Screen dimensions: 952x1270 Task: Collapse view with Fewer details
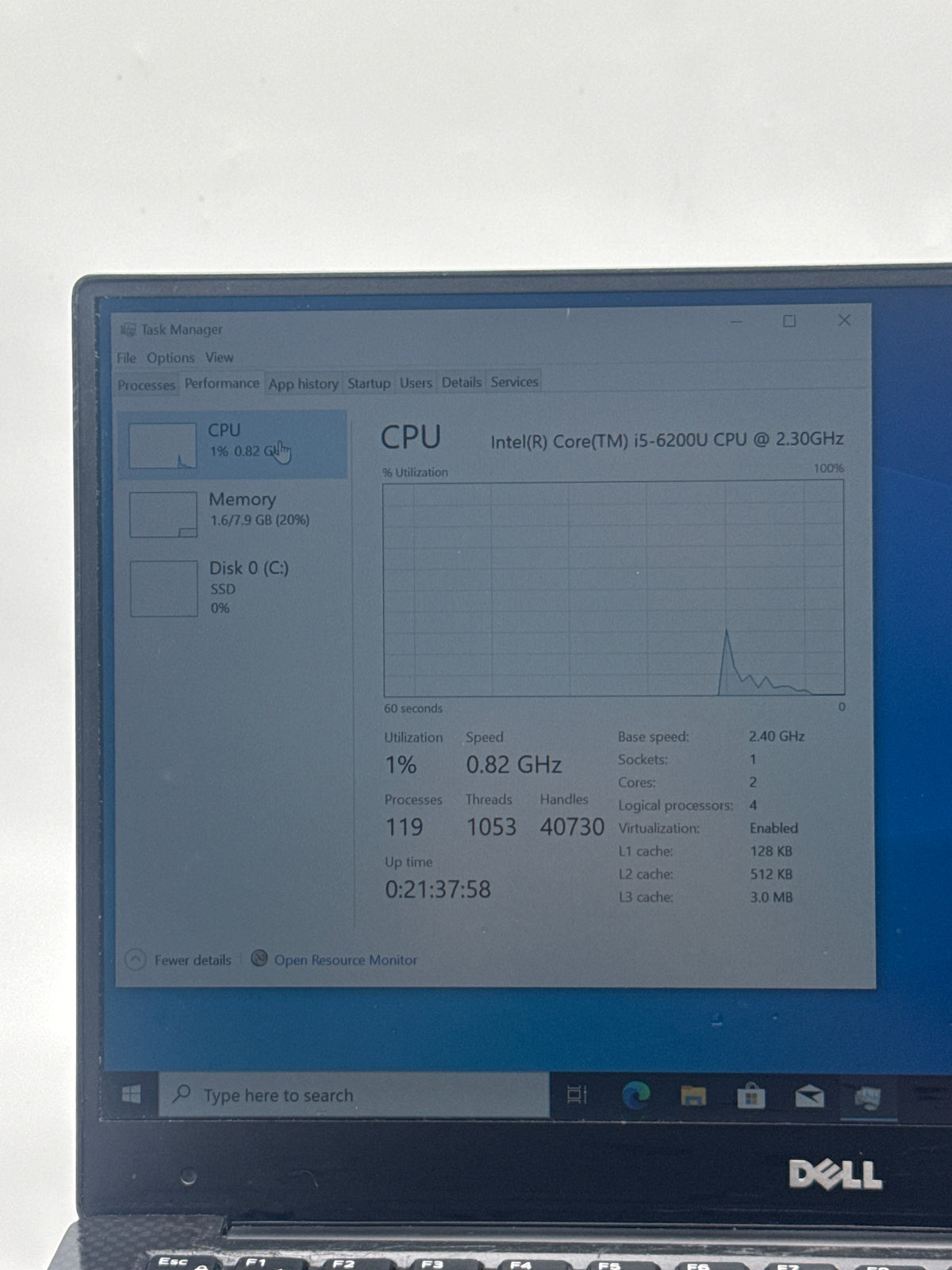(x=178, y=960)
